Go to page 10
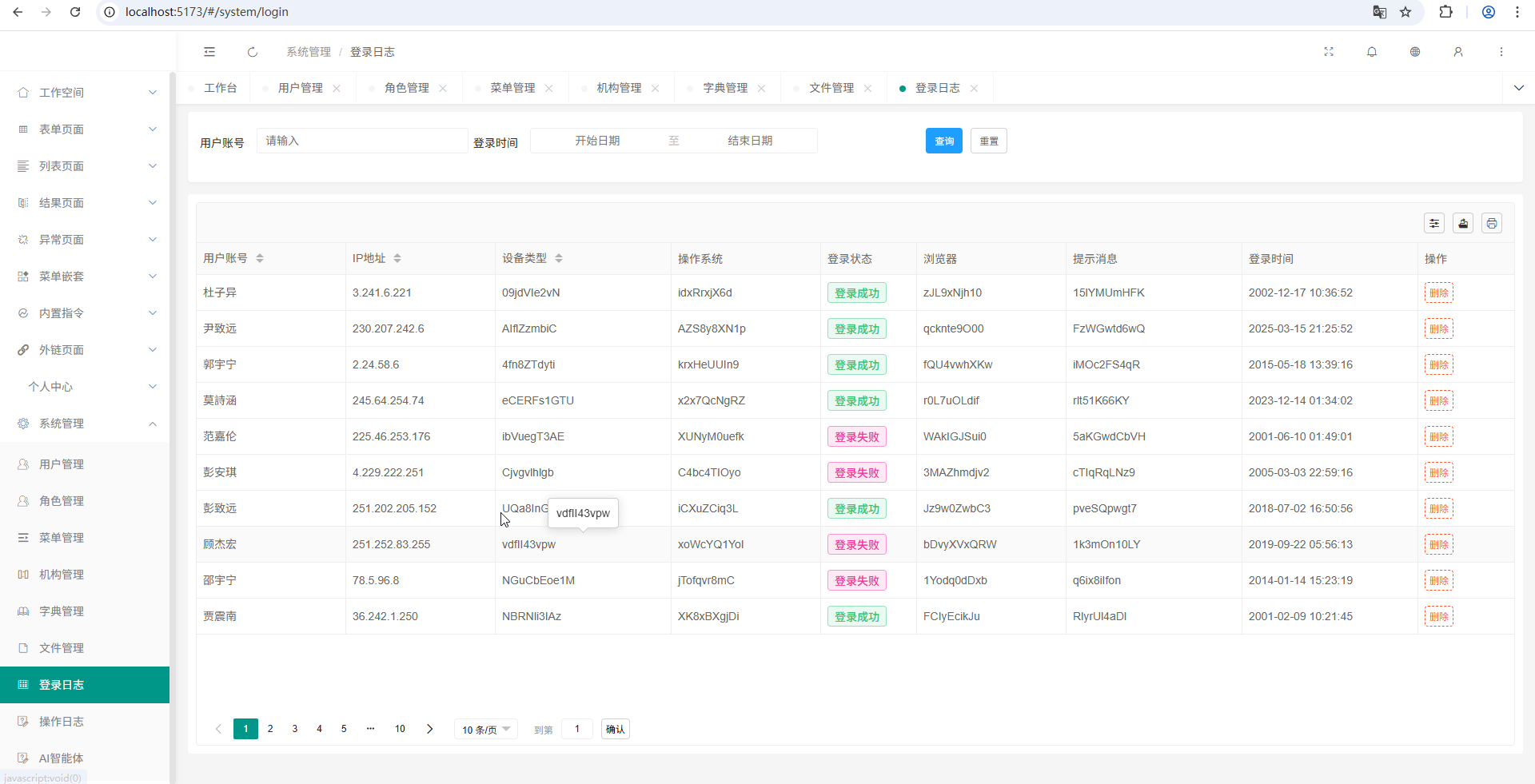 (400, 729)
